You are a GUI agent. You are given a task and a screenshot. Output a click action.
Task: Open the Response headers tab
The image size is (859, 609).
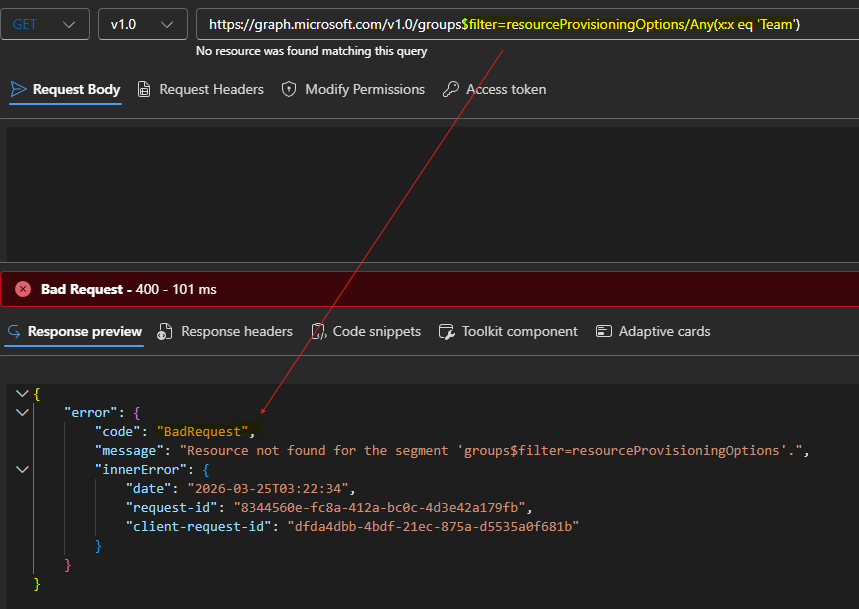[x=225, y=331]
